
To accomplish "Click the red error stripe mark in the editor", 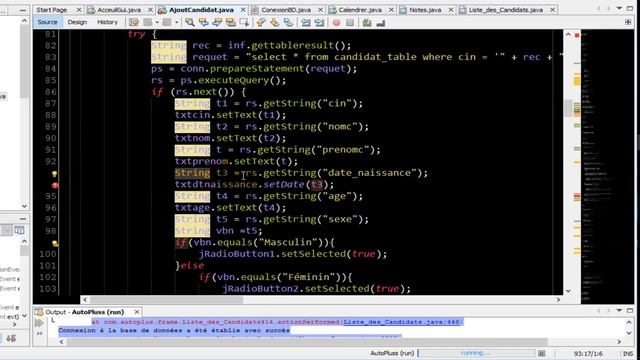I will tap(577, 36).
